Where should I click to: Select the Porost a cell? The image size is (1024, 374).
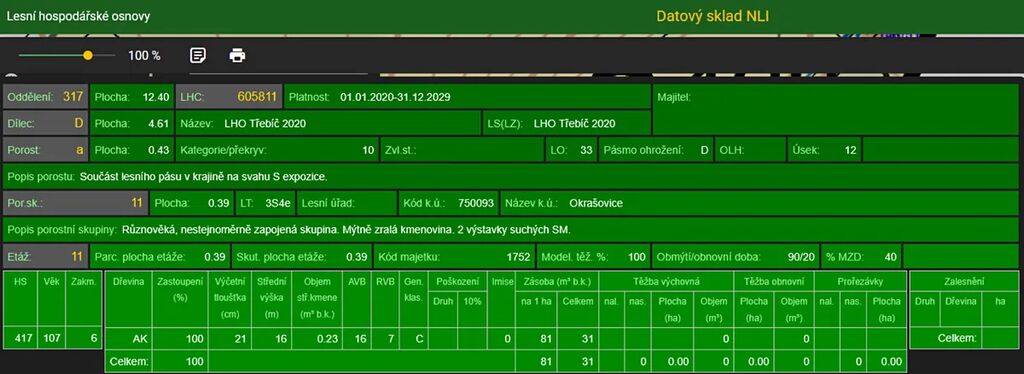[x=45, y=149]
